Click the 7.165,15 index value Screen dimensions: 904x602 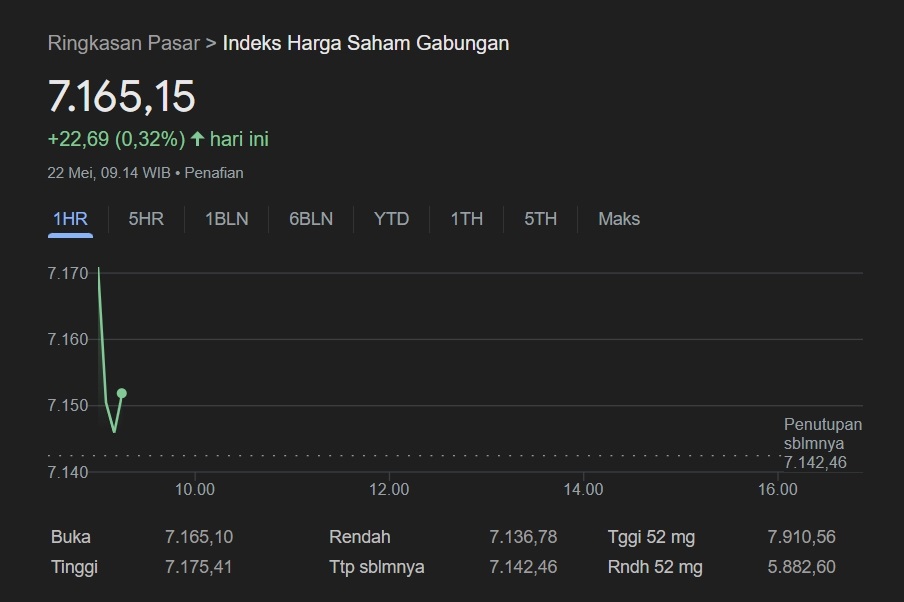122,96
